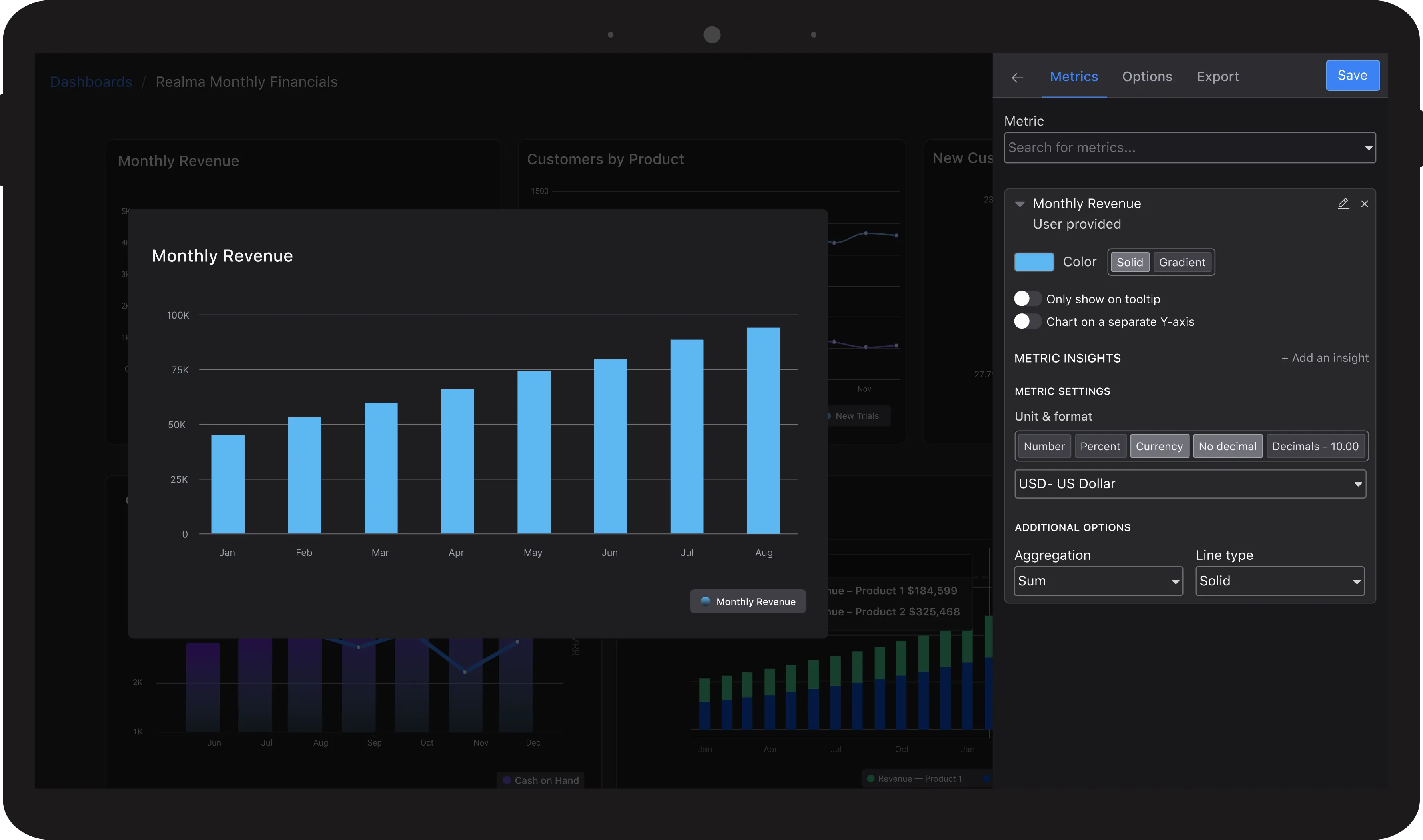Remove Monthly Revenue metric with the X icon

point(1365,204)
